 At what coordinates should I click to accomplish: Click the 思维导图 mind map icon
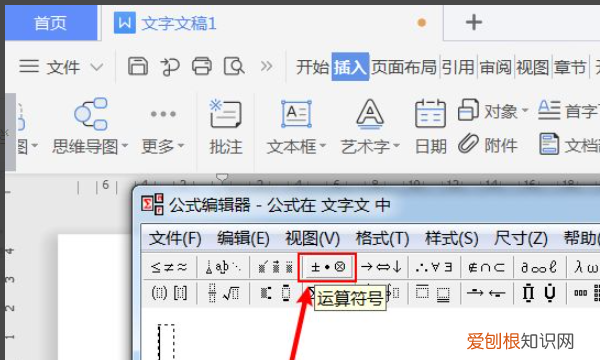[x=91, y=114]
